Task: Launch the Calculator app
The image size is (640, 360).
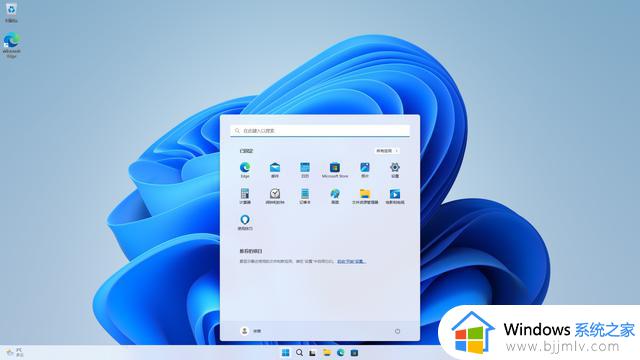Action: (245, 196)
